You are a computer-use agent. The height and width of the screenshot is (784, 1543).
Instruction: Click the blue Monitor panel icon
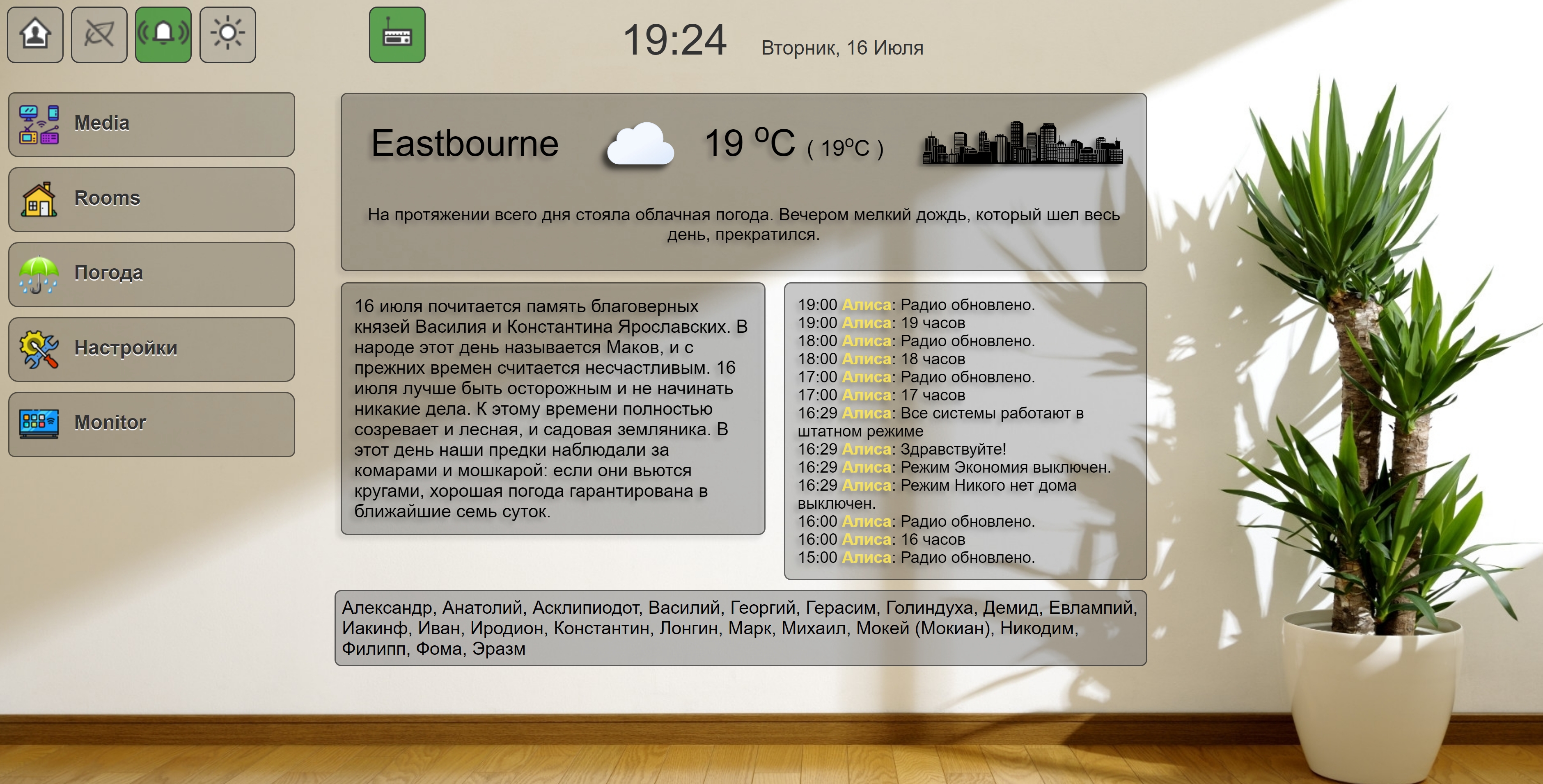pyautogui.click(x=39, y=423)
